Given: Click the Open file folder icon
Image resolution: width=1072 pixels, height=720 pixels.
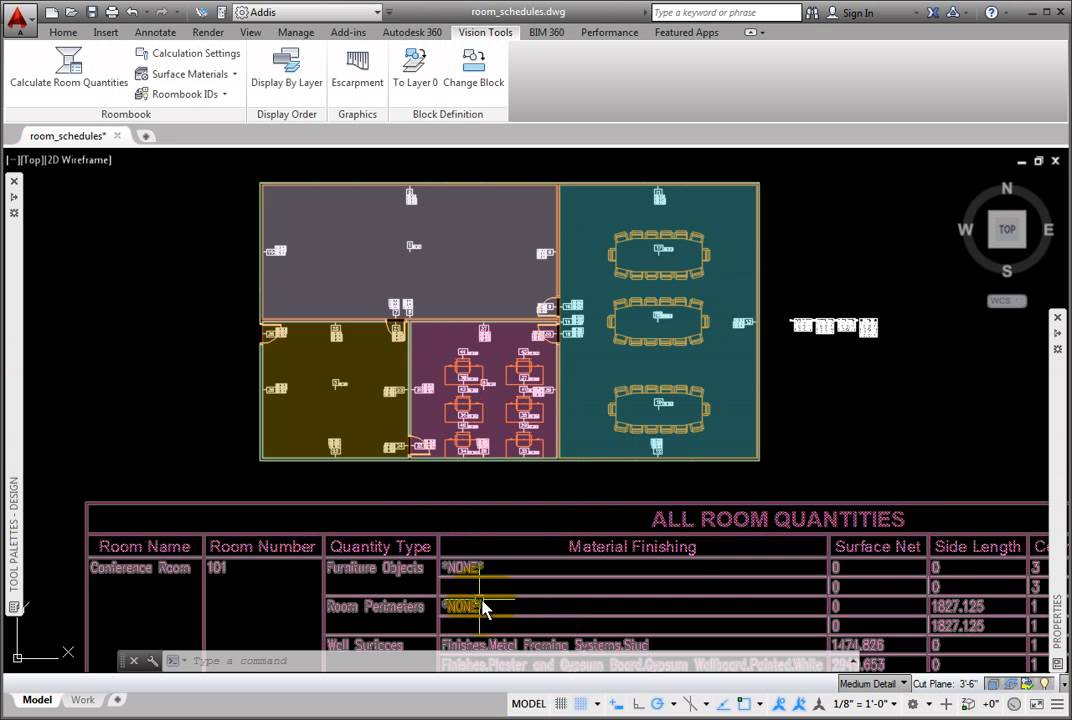Looking at the screenshot, I should [x=71, y=12].
